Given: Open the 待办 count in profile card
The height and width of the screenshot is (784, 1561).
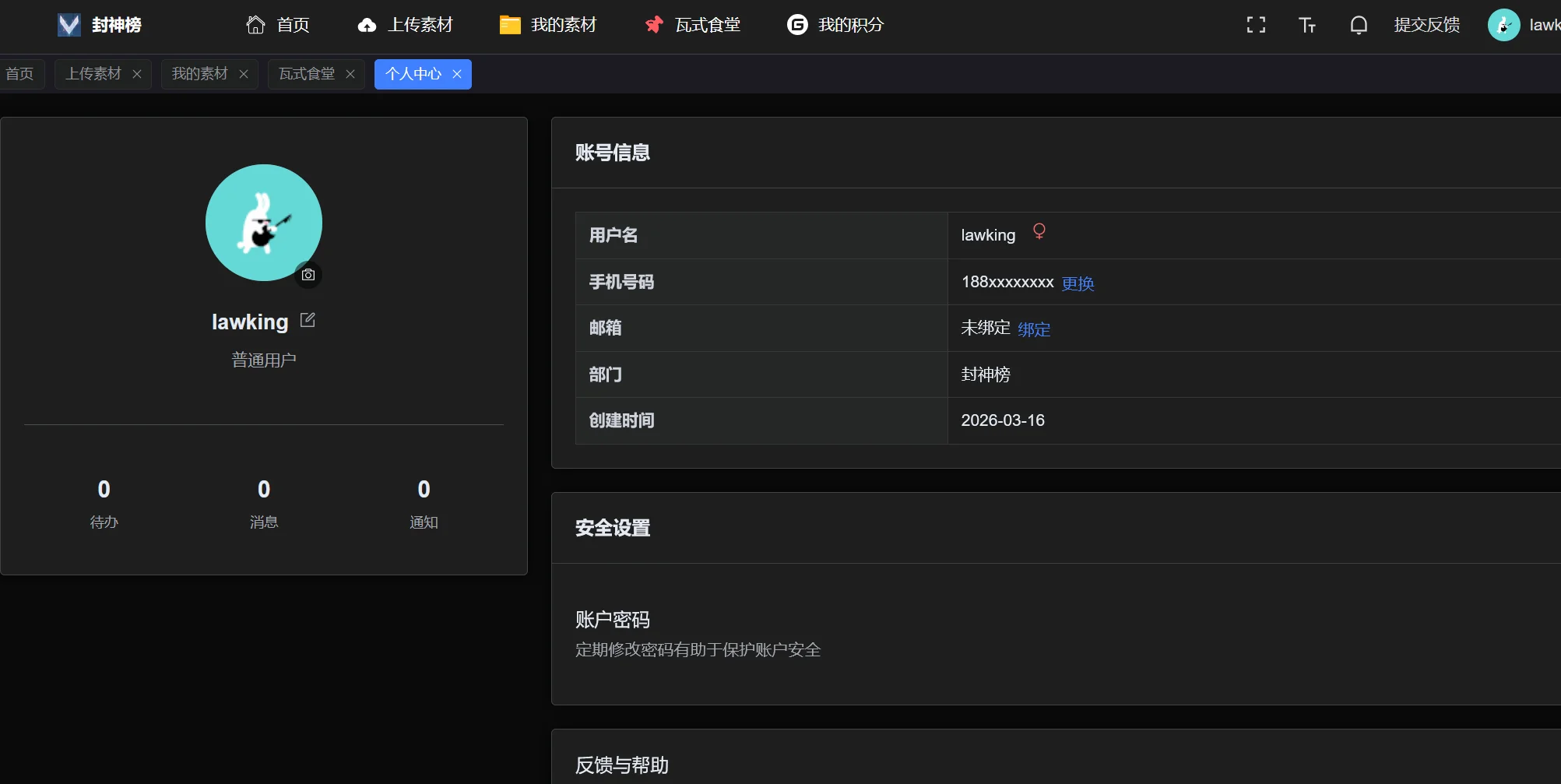Looking at the screenshot, I should pos(104,502).
